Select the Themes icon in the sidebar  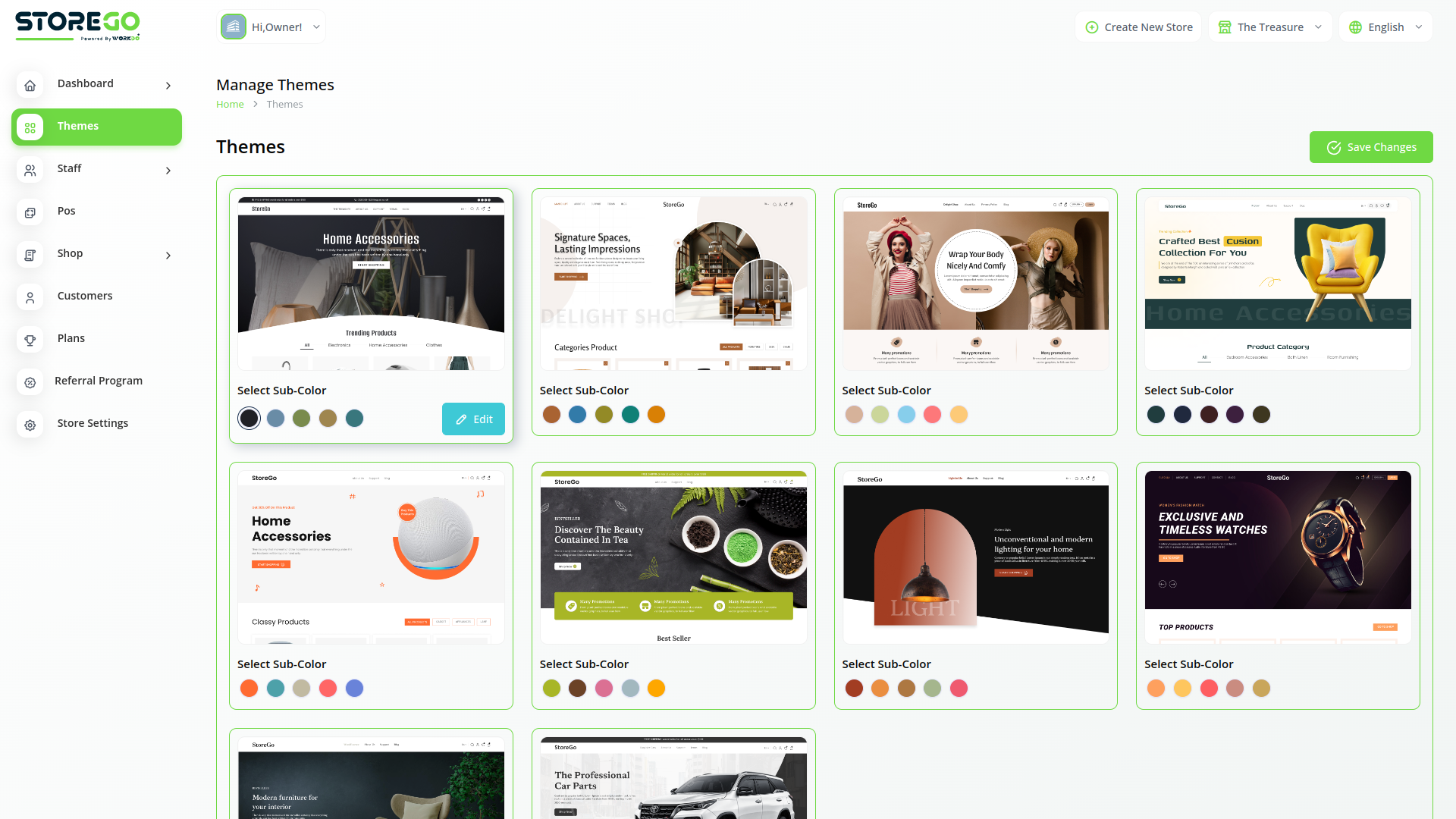(30, 127)
